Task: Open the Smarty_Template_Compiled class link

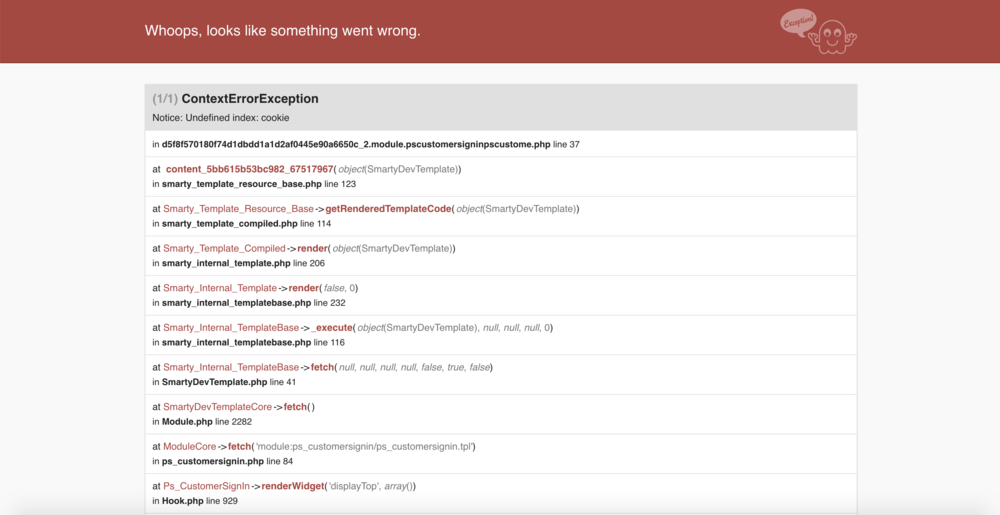Action: 224,248
